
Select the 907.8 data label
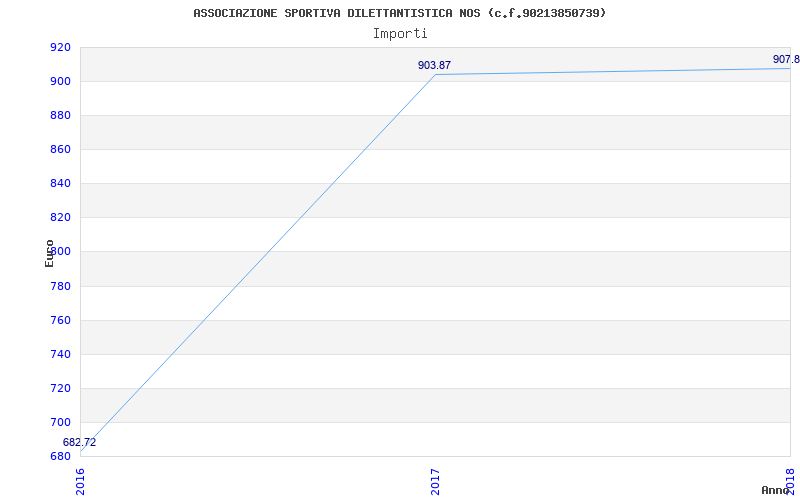(786, 59)
